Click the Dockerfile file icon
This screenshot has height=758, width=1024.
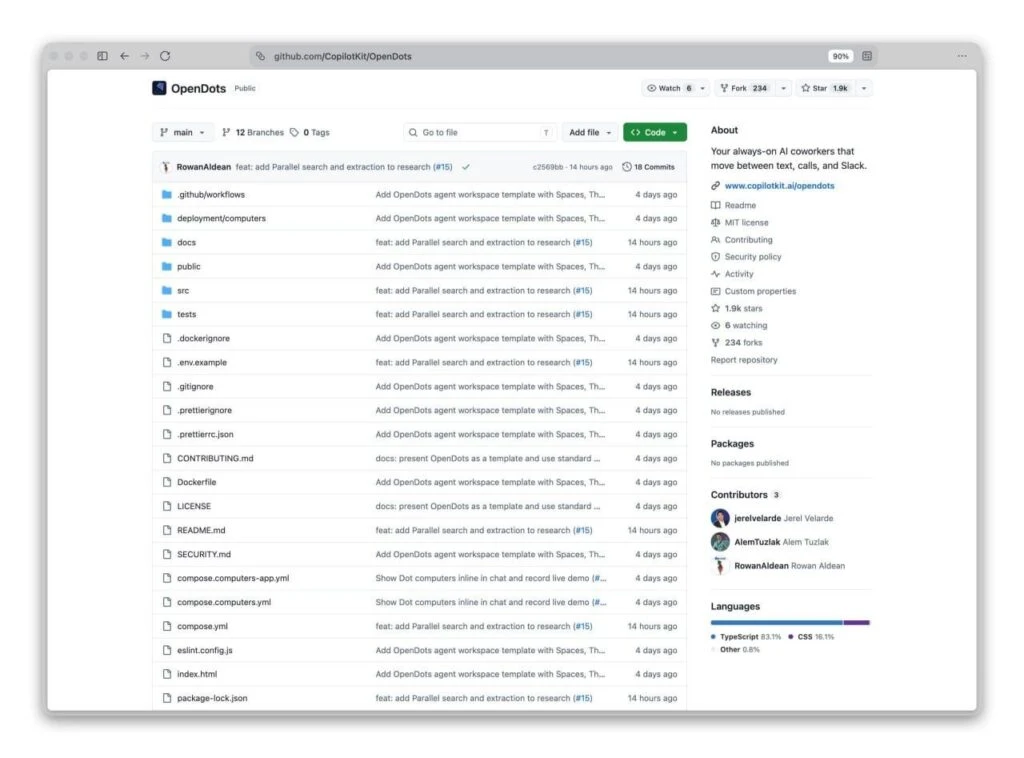(x=167, y=482)
